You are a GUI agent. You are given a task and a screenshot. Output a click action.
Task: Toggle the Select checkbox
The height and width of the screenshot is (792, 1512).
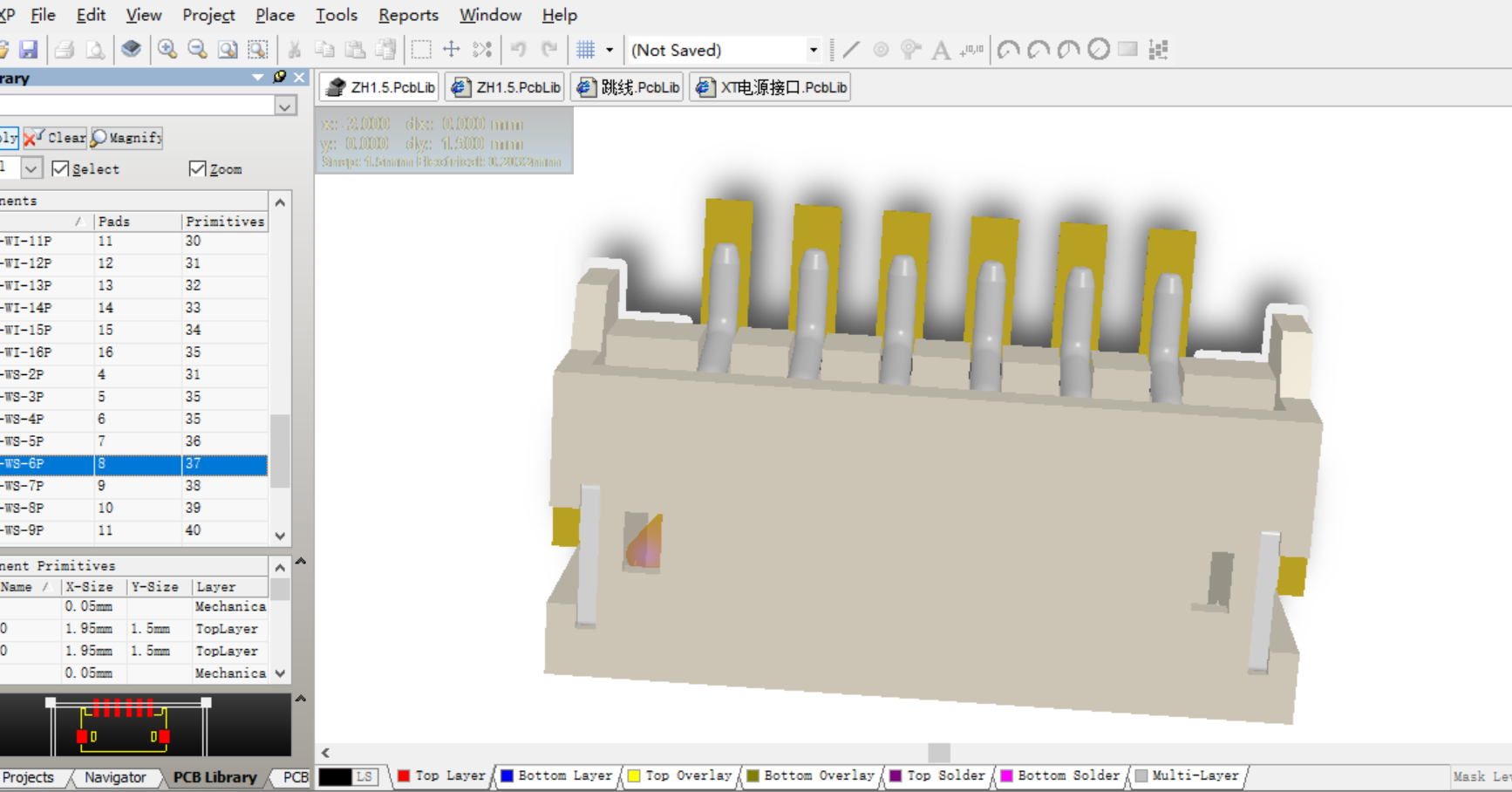(x=60, y=168)
